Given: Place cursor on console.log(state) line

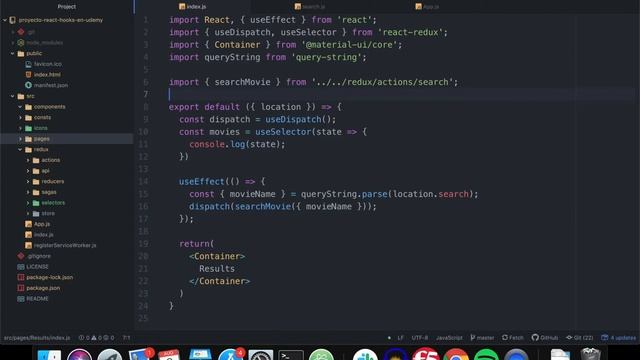Looking at the screenshot, I should 237,144.
